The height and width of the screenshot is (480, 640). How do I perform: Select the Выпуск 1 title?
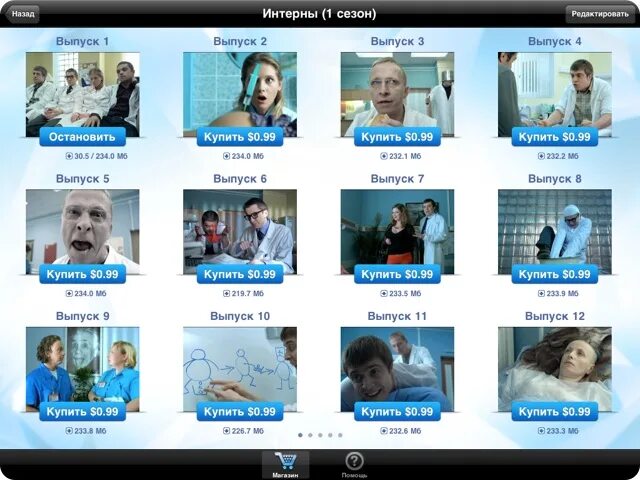(x=82, y=41)
